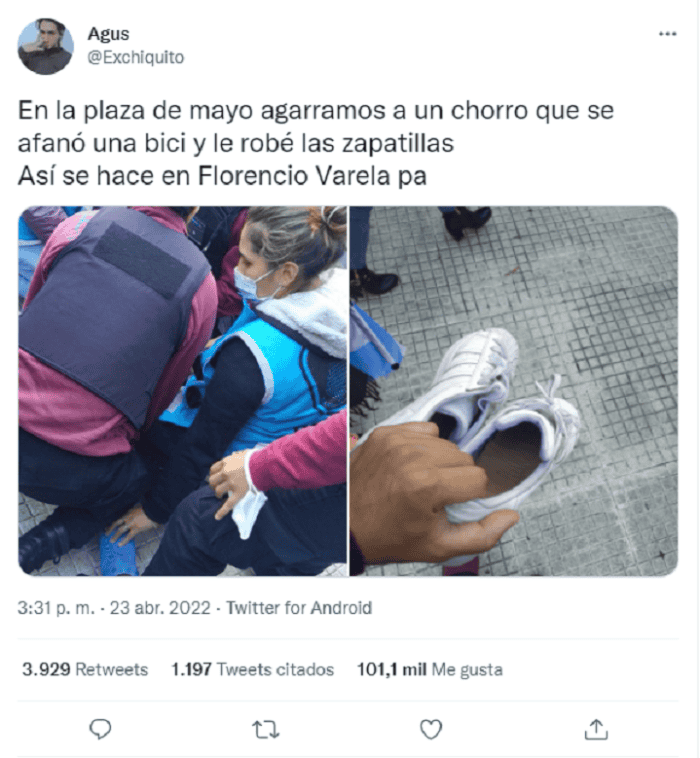Click the word Retweets label
The image size is (700, 758).
[x=112, y=670]
